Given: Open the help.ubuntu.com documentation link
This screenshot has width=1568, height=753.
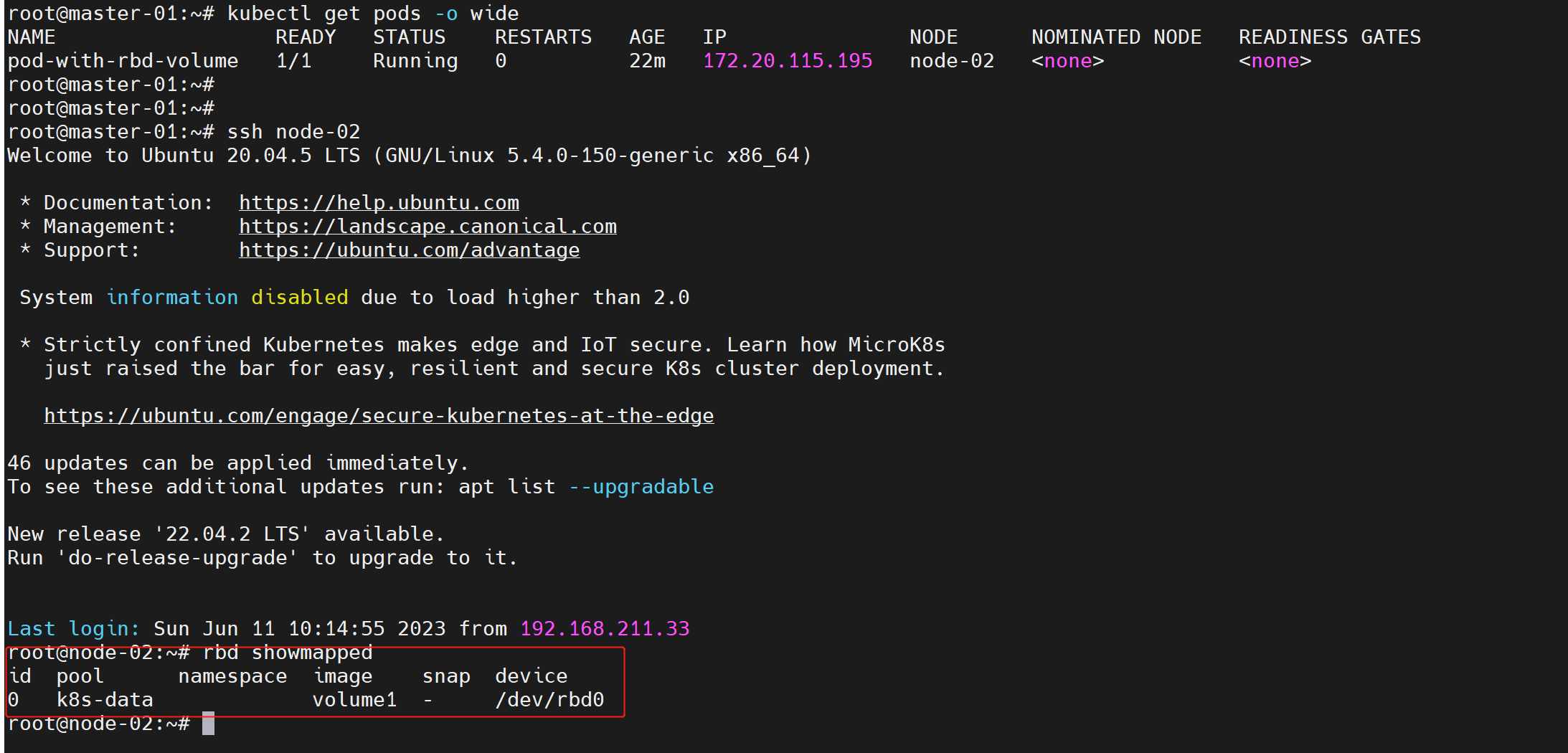Looking at the screenshot, I should click(x=379, y=203).
